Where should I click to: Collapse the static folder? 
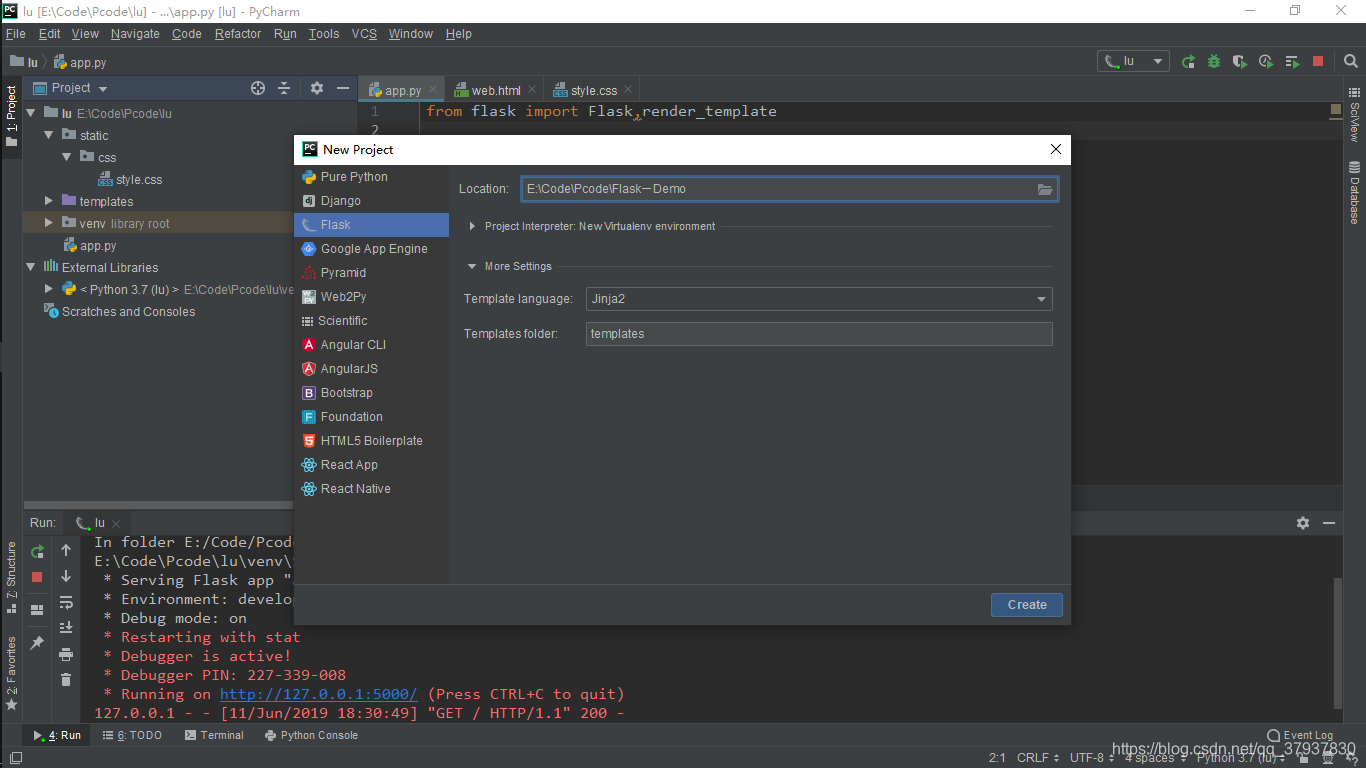[48, 135]
